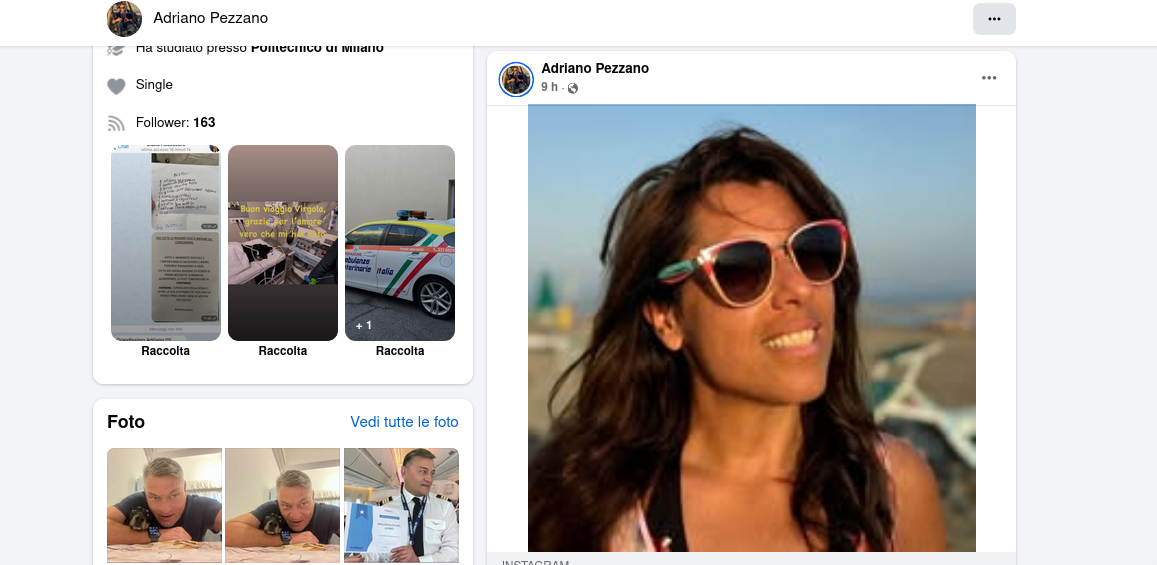The image size is (1157, 565).
Task: Click the Follower count 163
Action: tap(204, 123)
